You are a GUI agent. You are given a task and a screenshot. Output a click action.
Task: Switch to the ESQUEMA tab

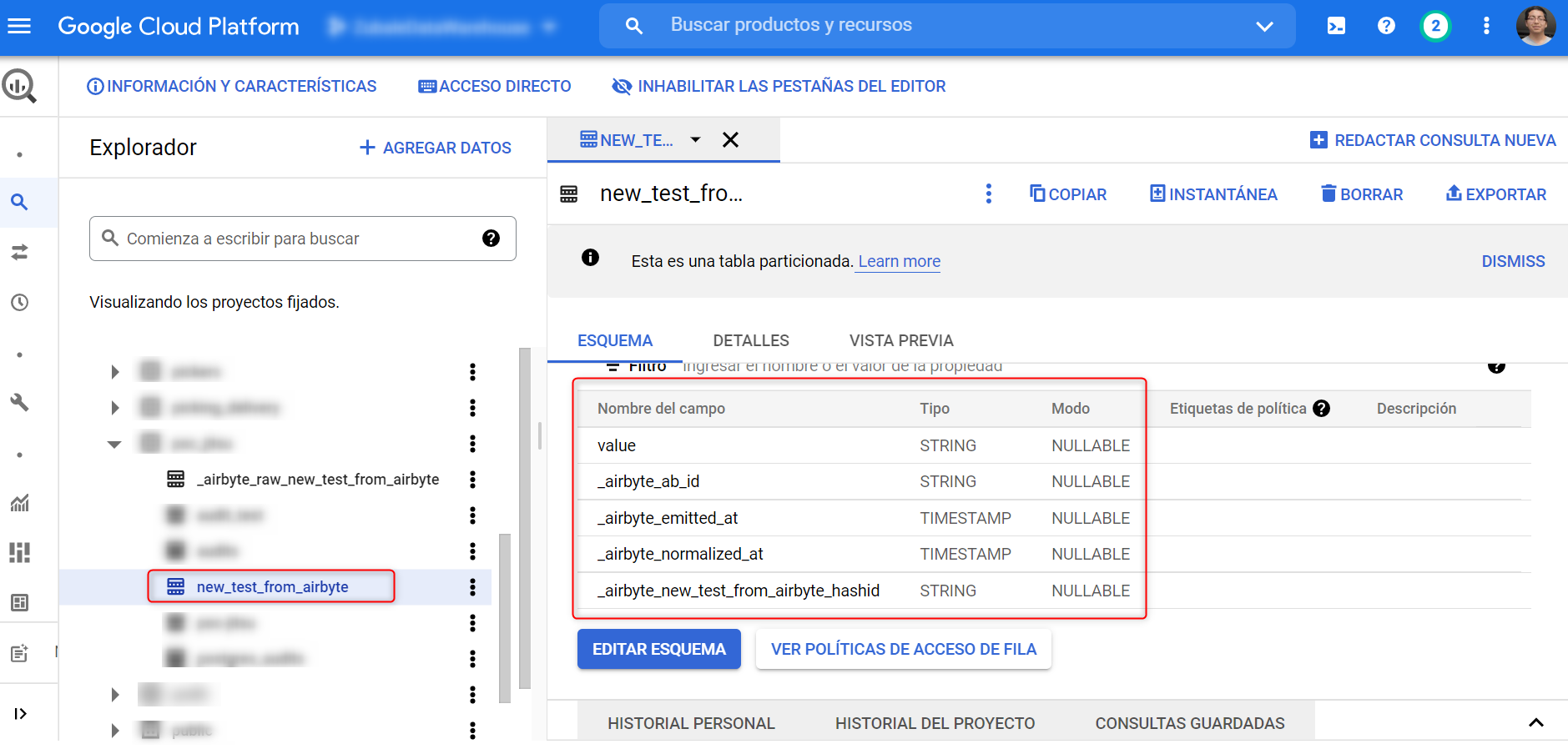(x=615, y=340)
